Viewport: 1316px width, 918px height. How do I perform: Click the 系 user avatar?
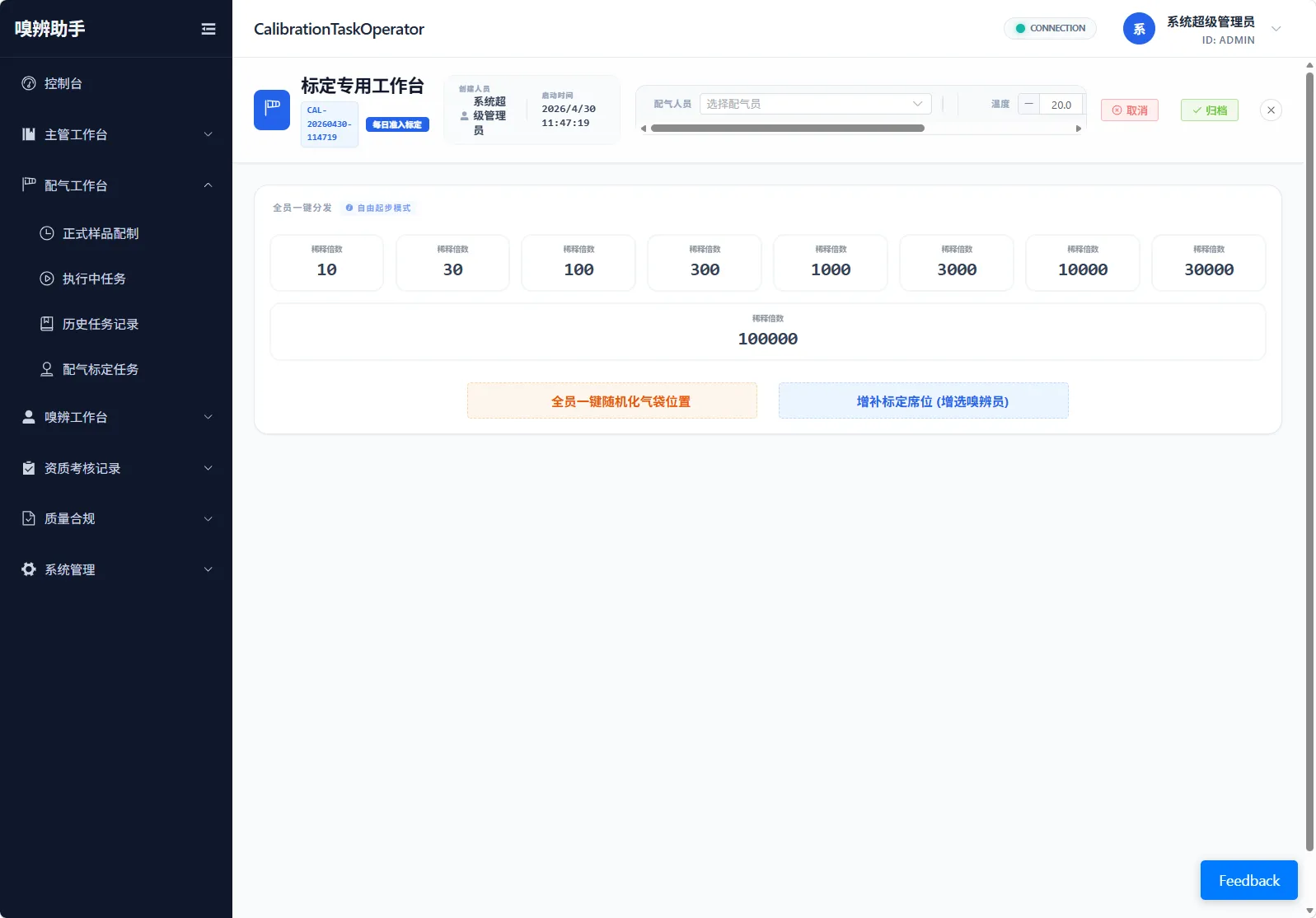pos(1139,29)
